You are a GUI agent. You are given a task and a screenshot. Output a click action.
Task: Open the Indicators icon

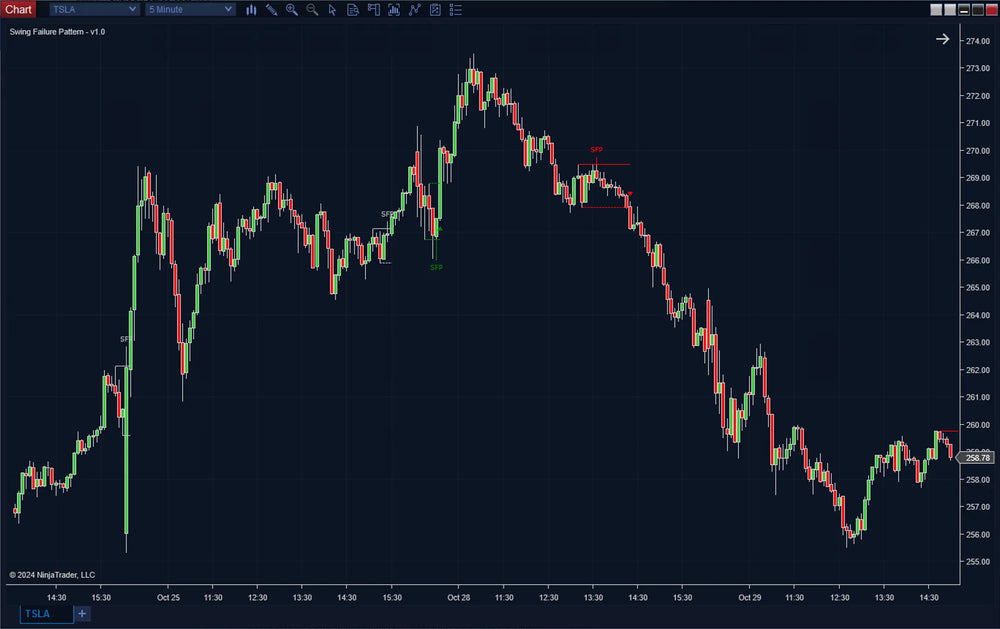click(414, 9)
